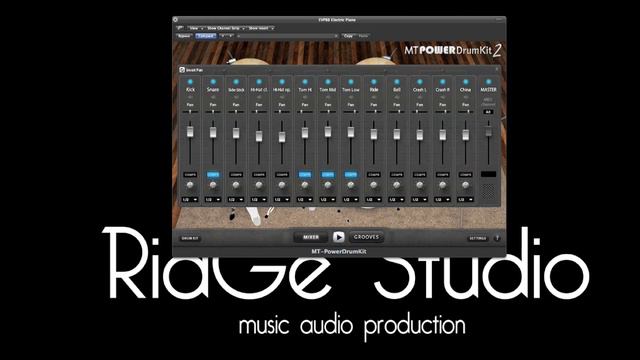Enable the Ride COMPR button

pos(373,175)
